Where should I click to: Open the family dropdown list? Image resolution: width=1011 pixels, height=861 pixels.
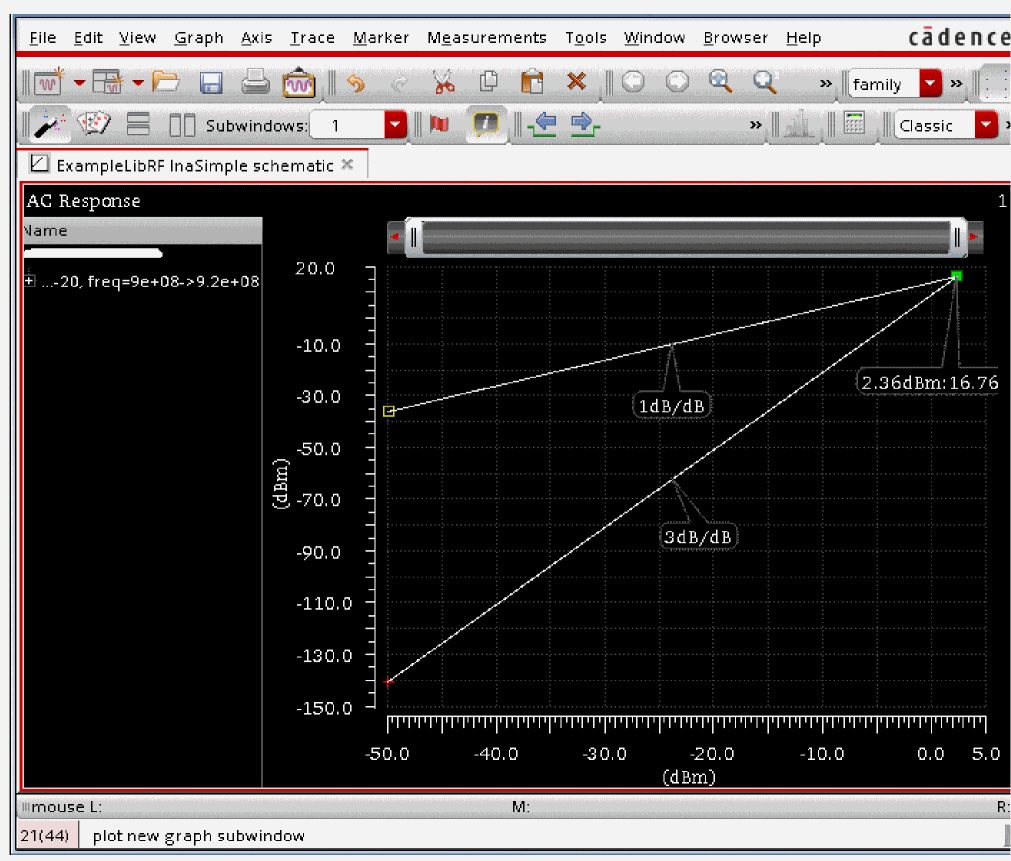tap(931, 84)
